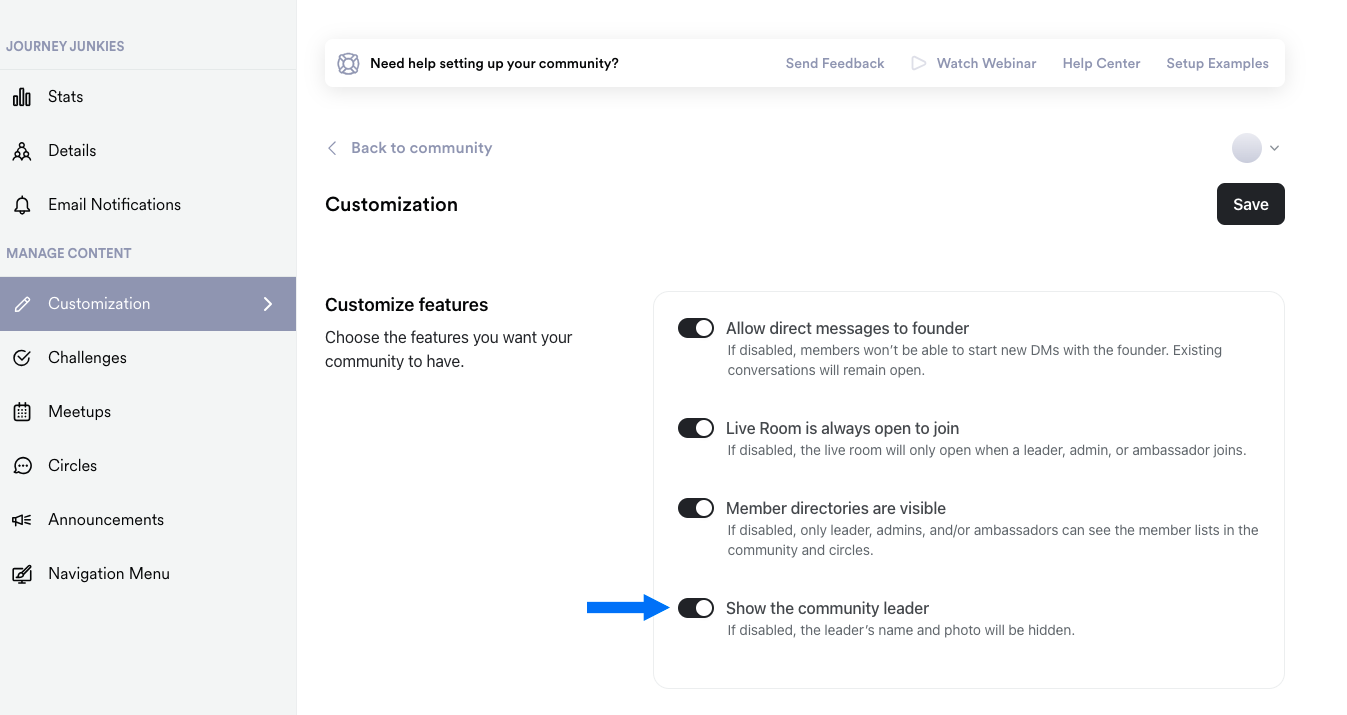Open Stats in the sidebar
Screen dimensions: 1347x715
148,97
